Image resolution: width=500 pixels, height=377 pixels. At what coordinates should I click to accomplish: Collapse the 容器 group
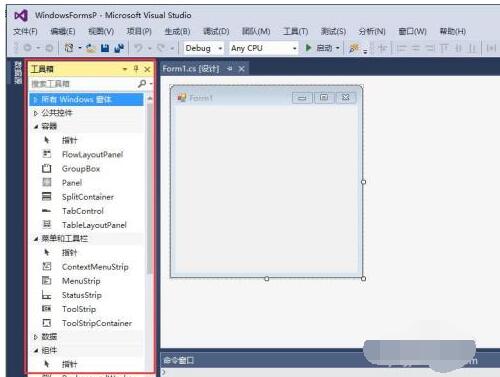tap(35, 127)
